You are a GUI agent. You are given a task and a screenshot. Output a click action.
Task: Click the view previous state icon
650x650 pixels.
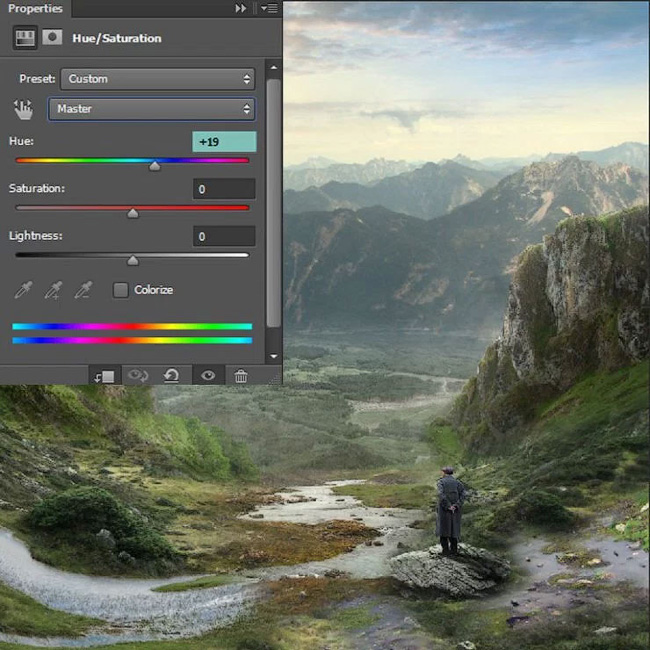click(137, 376)
